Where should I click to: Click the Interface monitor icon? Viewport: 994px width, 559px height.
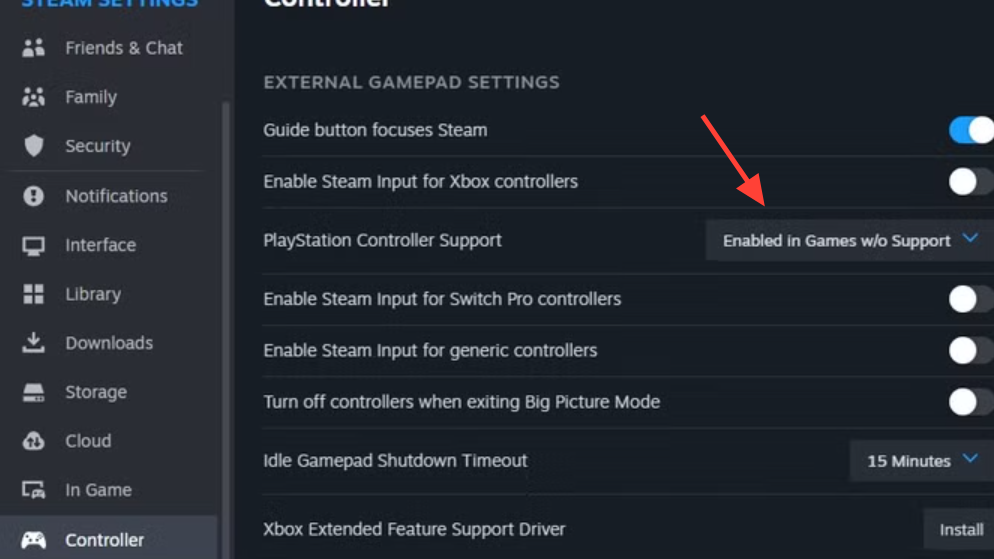[34, 245]
